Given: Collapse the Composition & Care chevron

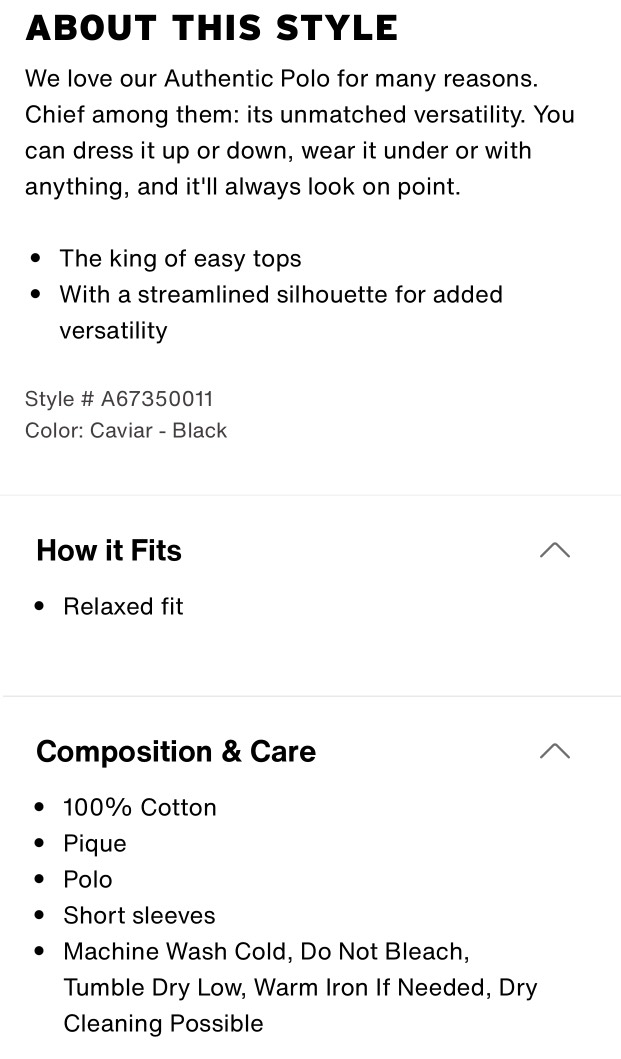Looking at the screenshot, I should click(x=555, y=751).
